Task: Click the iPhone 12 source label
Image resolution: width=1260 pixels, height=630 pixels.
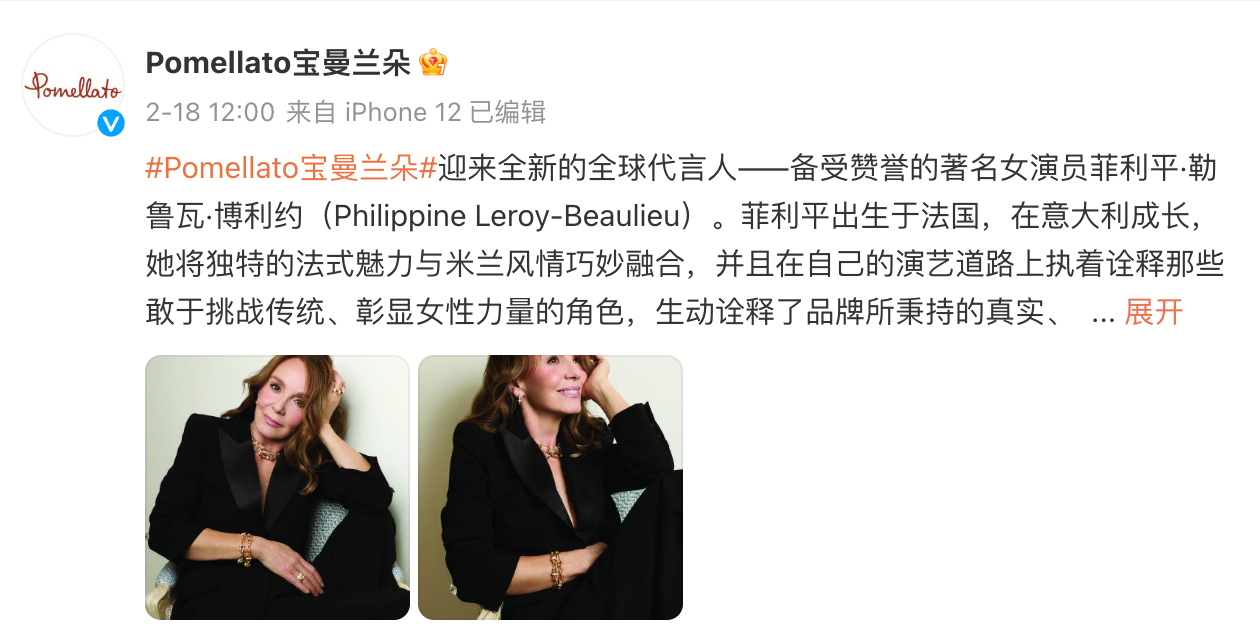Action: 403,112
